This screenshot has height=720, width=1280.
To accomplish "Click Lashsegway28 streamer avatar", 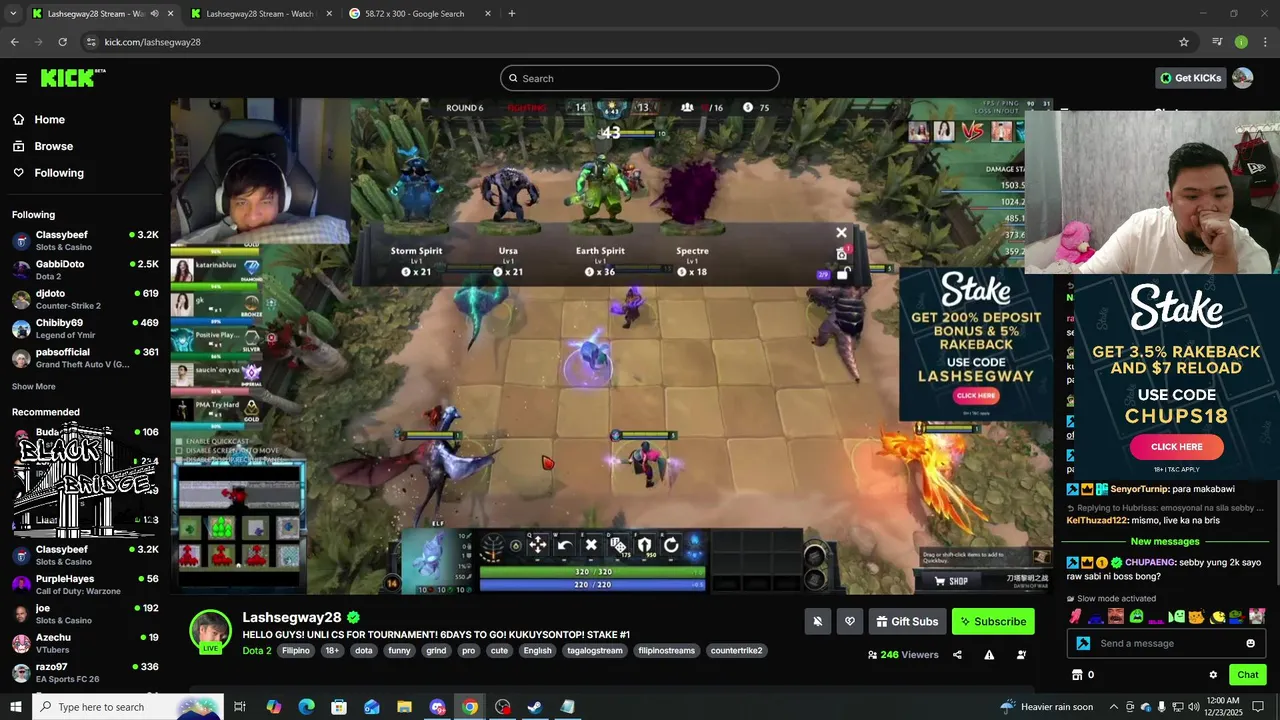I will tap(211, 631).
